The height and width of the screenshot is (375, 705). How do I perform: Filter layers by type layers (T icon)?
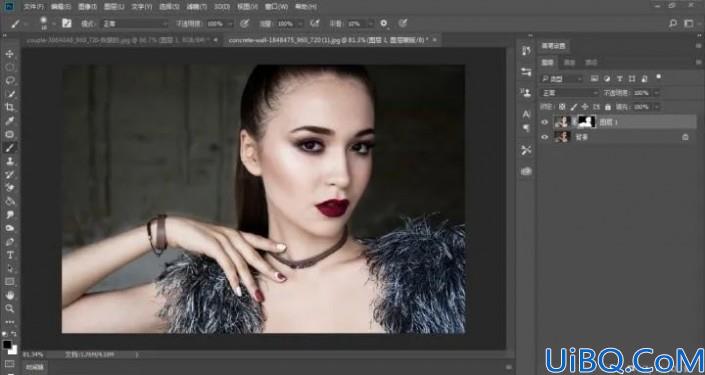point(619,79)
